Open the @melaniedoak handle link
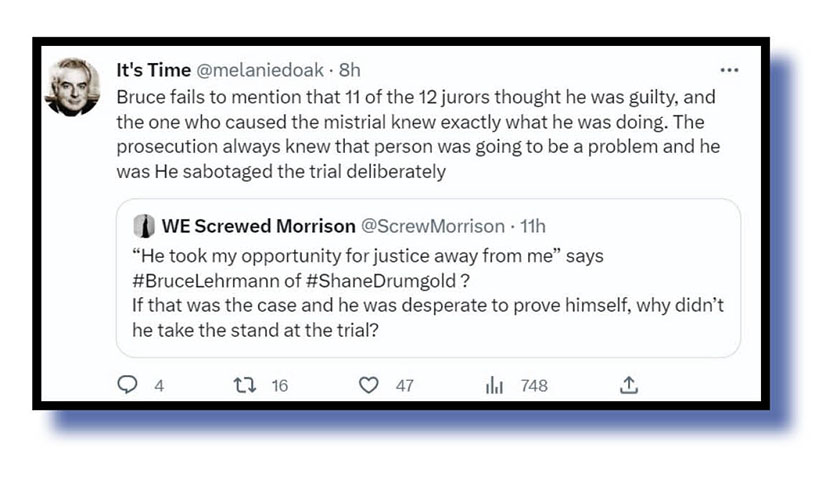This screenshot has height=478, width=822. tap(258, 70)
